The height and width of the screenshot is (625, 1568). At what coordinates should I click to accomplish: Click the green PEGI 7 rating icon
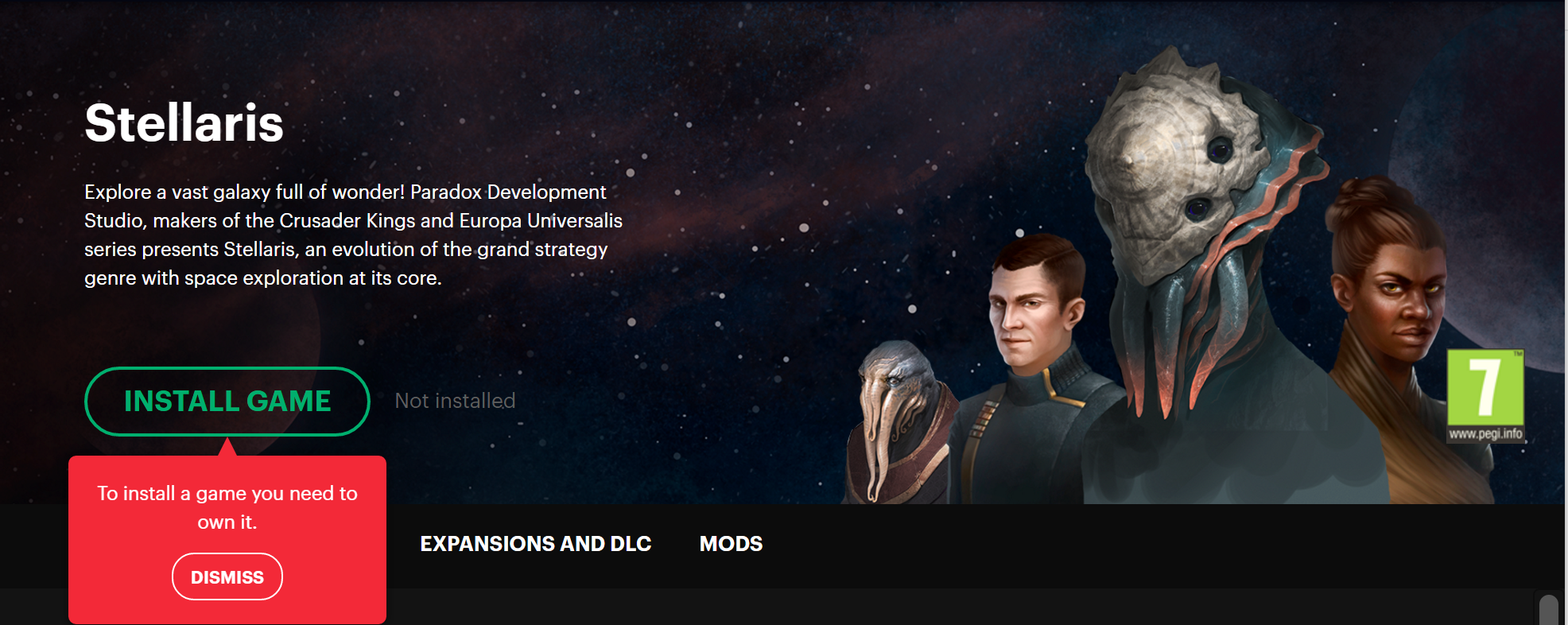(1485, 387)
